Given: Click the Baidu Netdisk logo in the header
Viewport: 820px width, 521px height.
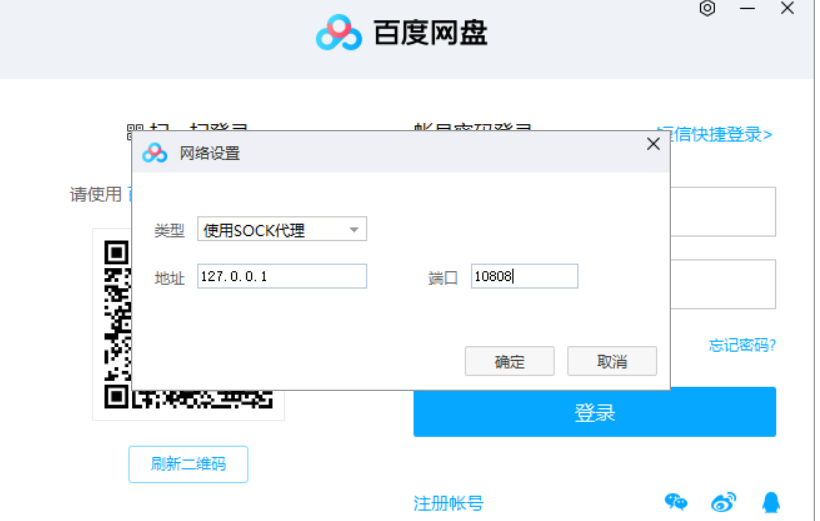Looking at the screenshot, I should coord(339,32).
